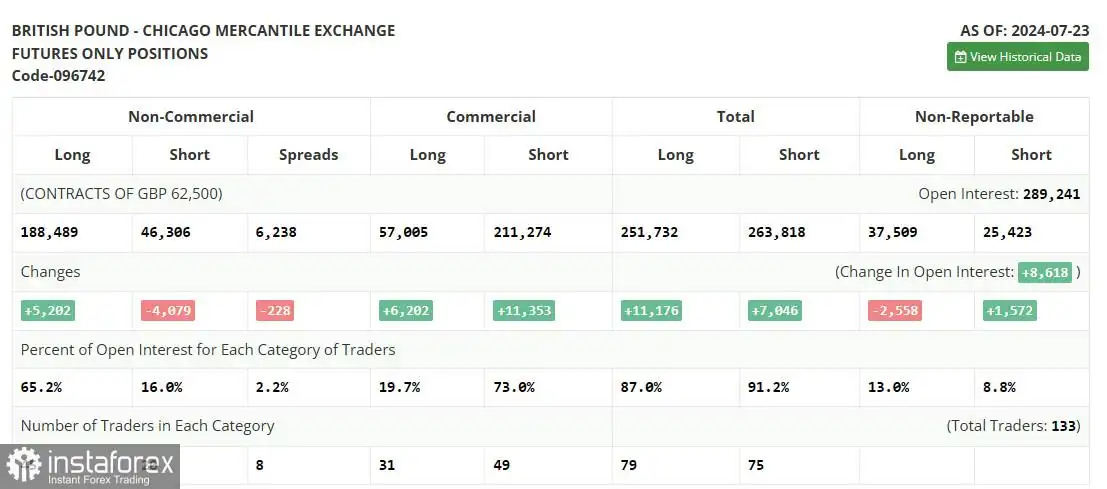This screenshot has width=1107, height=489.
Task: Click spreads value 6,238
Action: click(277, 232)
